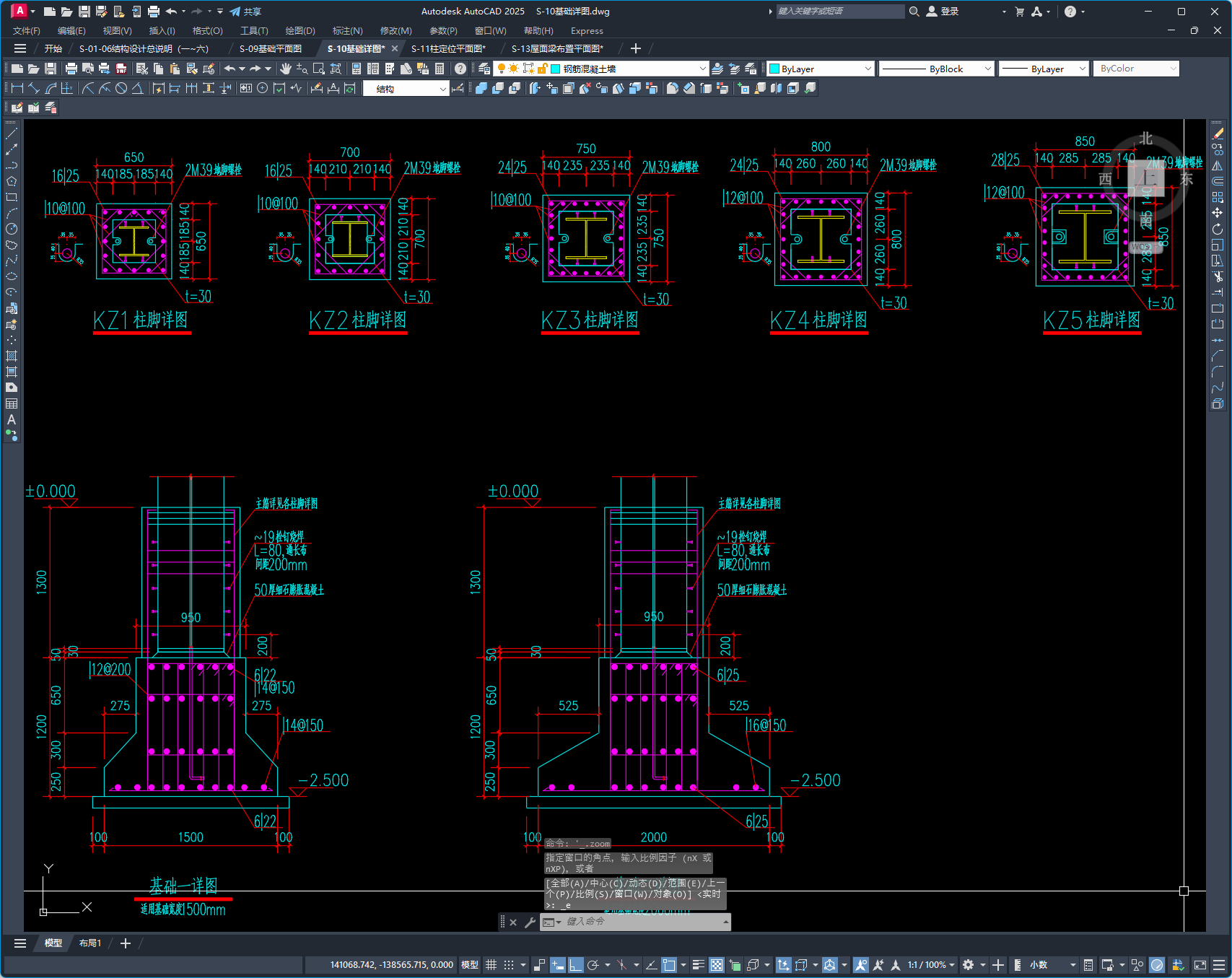Close the S-10基础详图 tab
Image resolution: width=1232 pixels, height=978 pixels.
(x=395, y=48)
